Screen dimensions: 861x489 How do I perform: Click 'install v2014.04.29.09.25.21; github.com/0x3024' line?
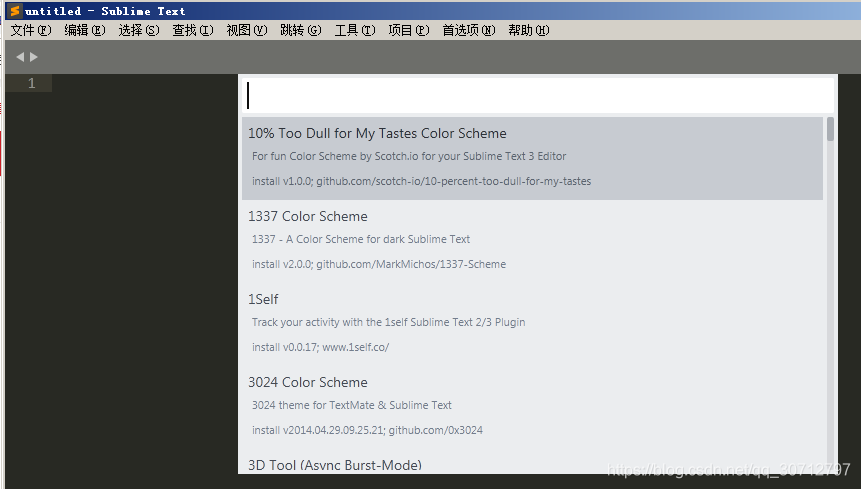click(x=367, y=430)
